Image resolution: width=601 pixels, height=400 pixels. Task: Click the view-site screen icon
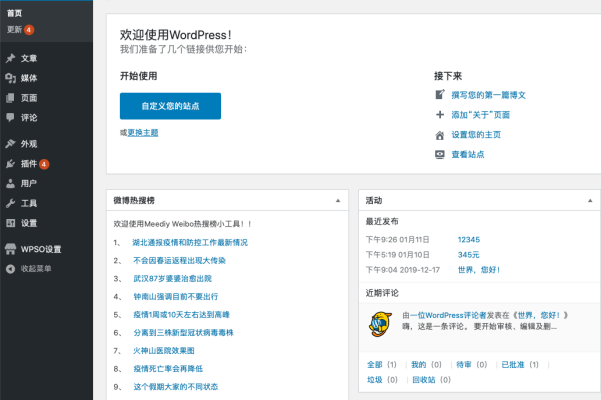coord(440,154)
